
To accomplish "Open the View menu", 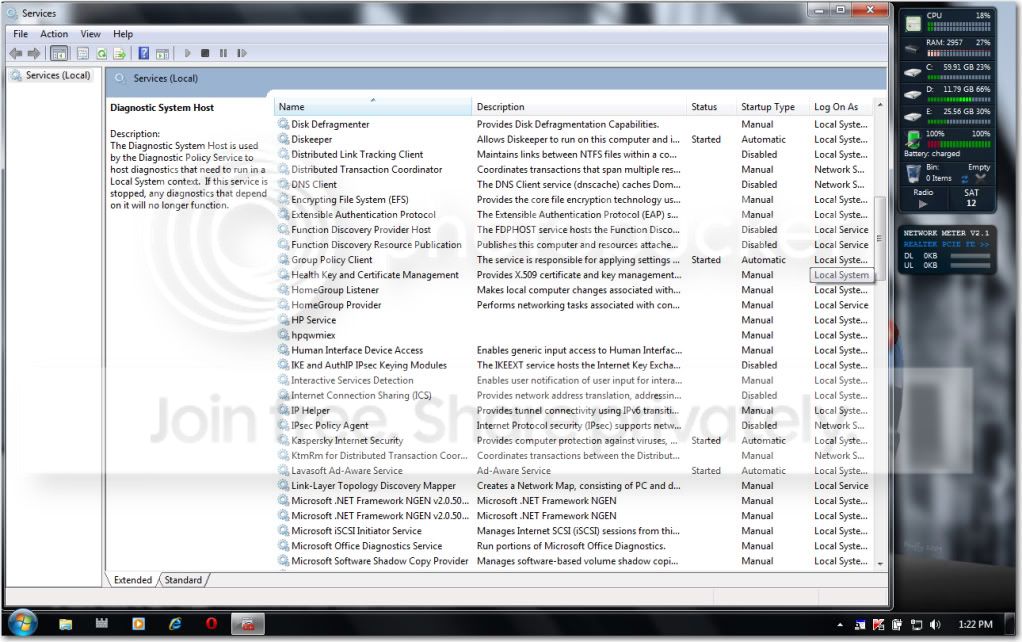I will click(90, 34).
